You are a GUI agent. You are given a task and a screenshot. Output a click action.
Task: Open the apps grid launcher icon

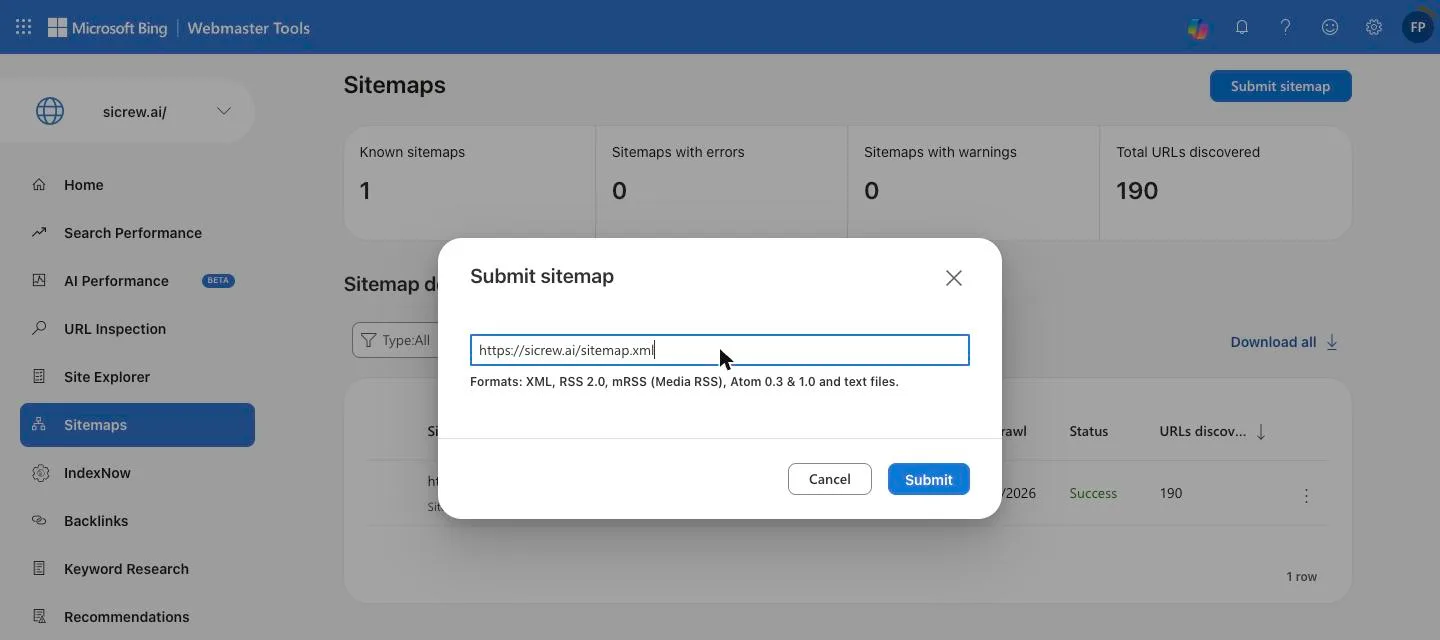[23, 28]
